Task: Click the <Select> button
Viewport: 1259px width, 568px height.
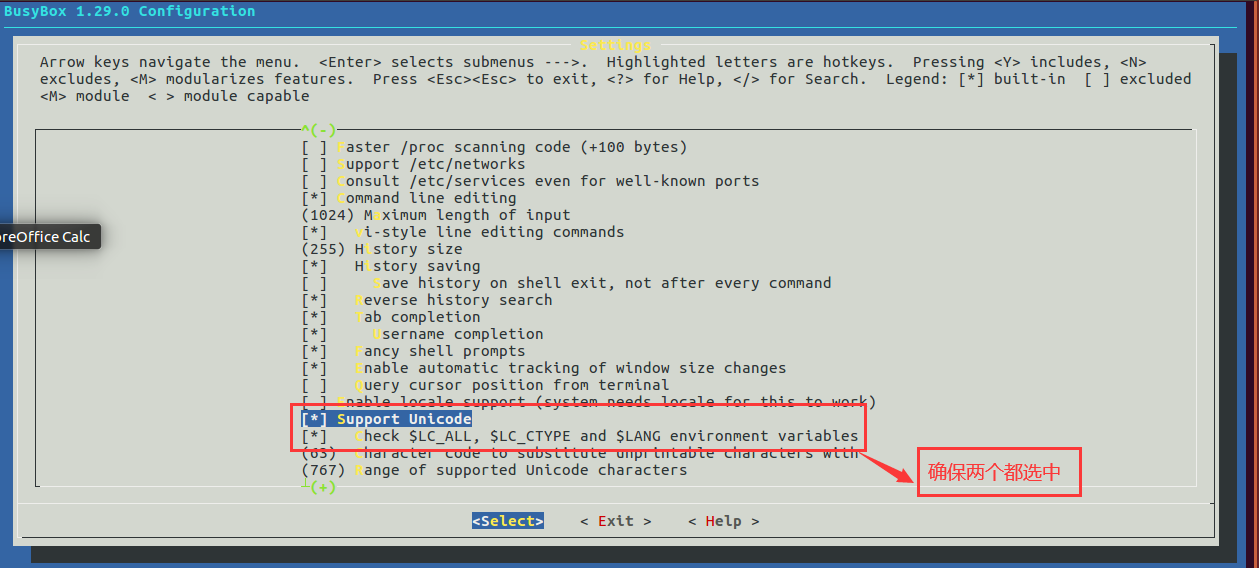Action: [x=508, y=521]
